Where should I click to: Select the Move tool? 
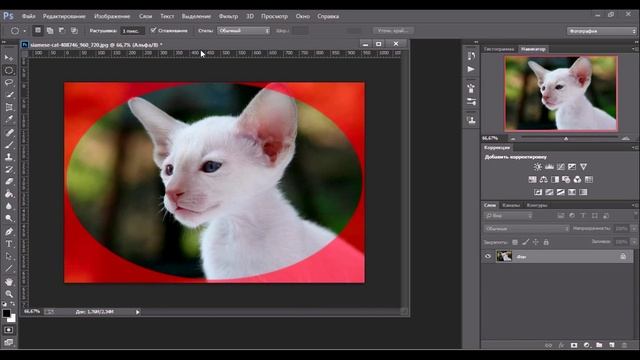pyautogui.click(x=9, y=58)
